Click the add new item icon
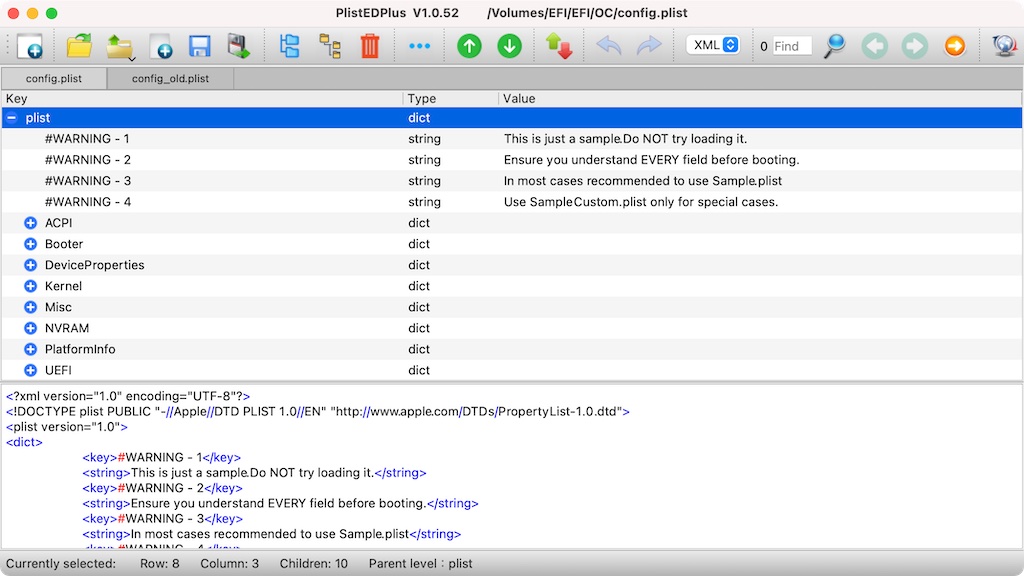This screenshot has width=1024, height=576. (x=161, y=47)
